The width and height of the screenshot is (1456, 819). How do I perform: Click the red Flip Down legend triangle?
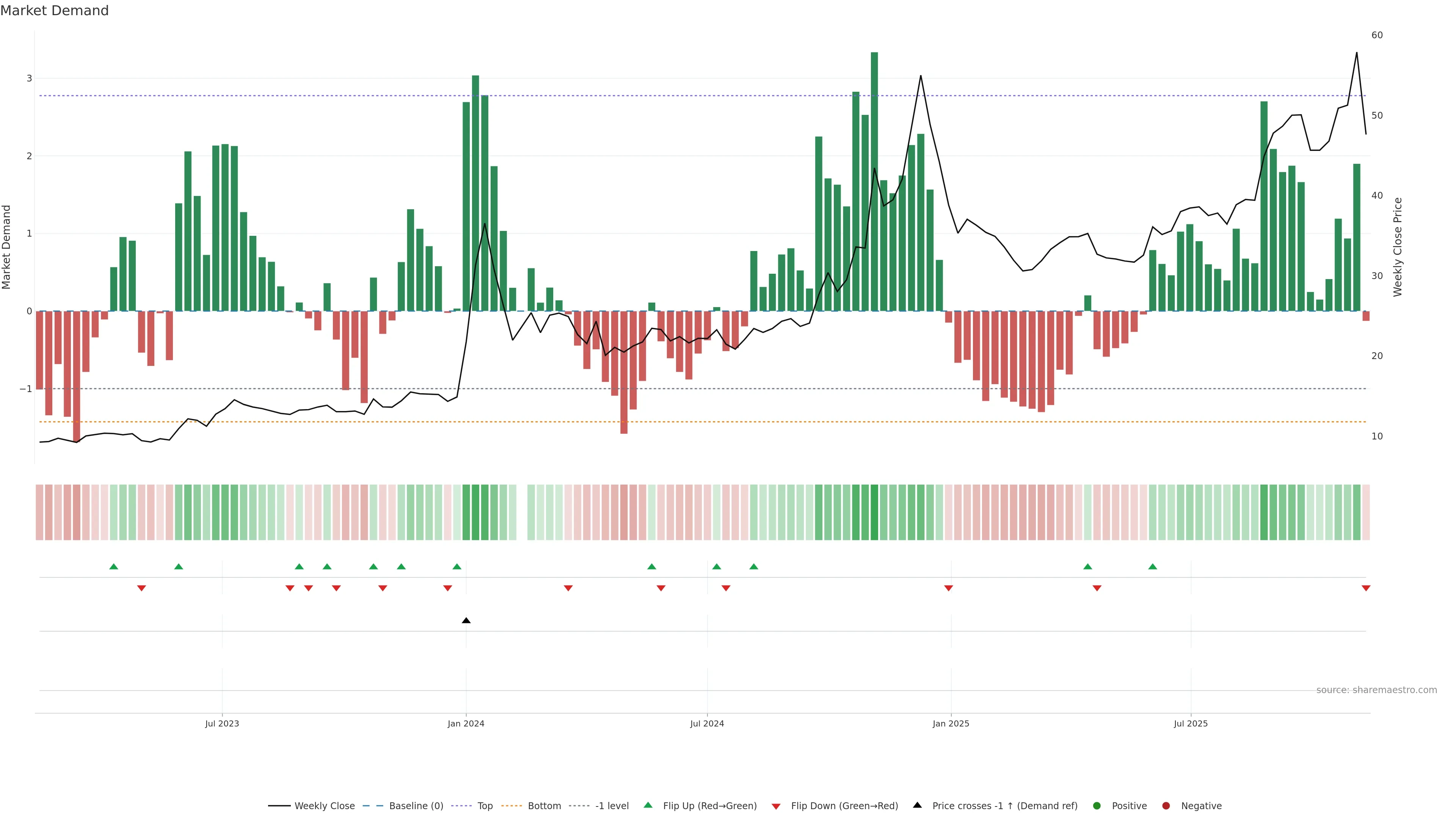tap(776, 806)
